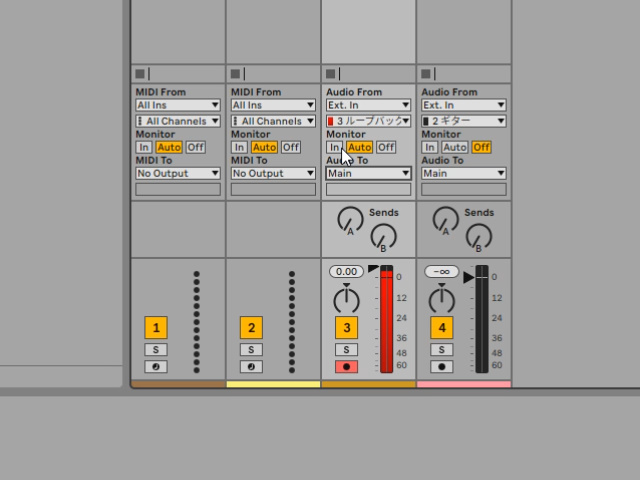Click the track 4 volume field showing -∞
Screen dimensions: 640x480
(441, 272)
